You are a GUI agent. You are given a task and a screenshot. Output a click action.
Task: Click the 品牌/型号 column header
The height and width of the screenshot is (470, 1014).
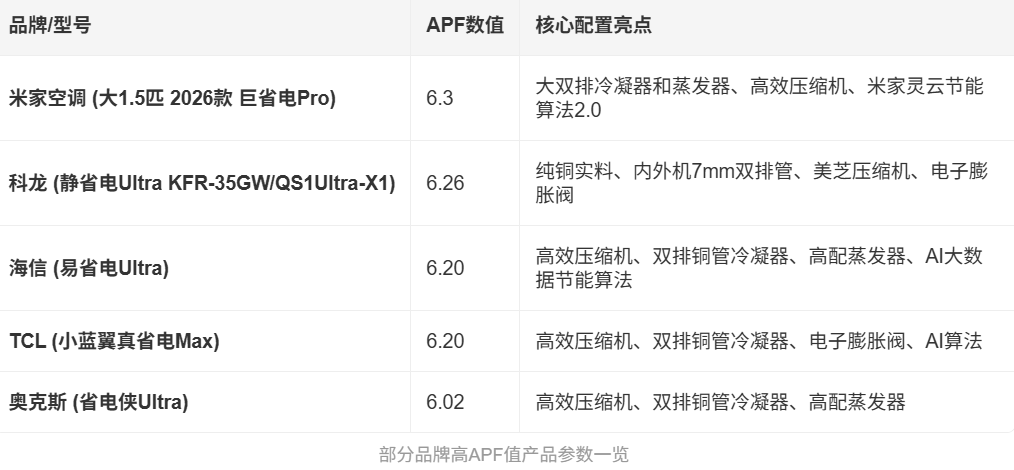(x=50, y=26)
